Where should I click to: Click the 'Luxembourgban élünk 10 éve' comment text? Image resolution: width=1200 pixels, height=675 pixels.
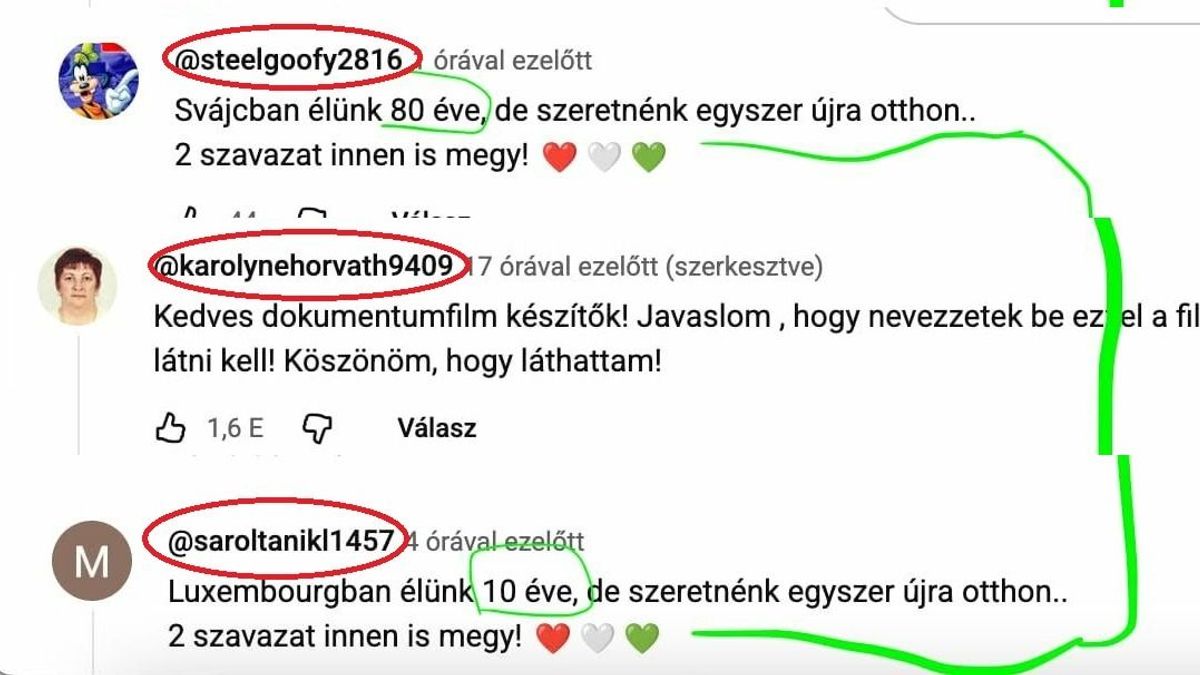tap(376, 593)
